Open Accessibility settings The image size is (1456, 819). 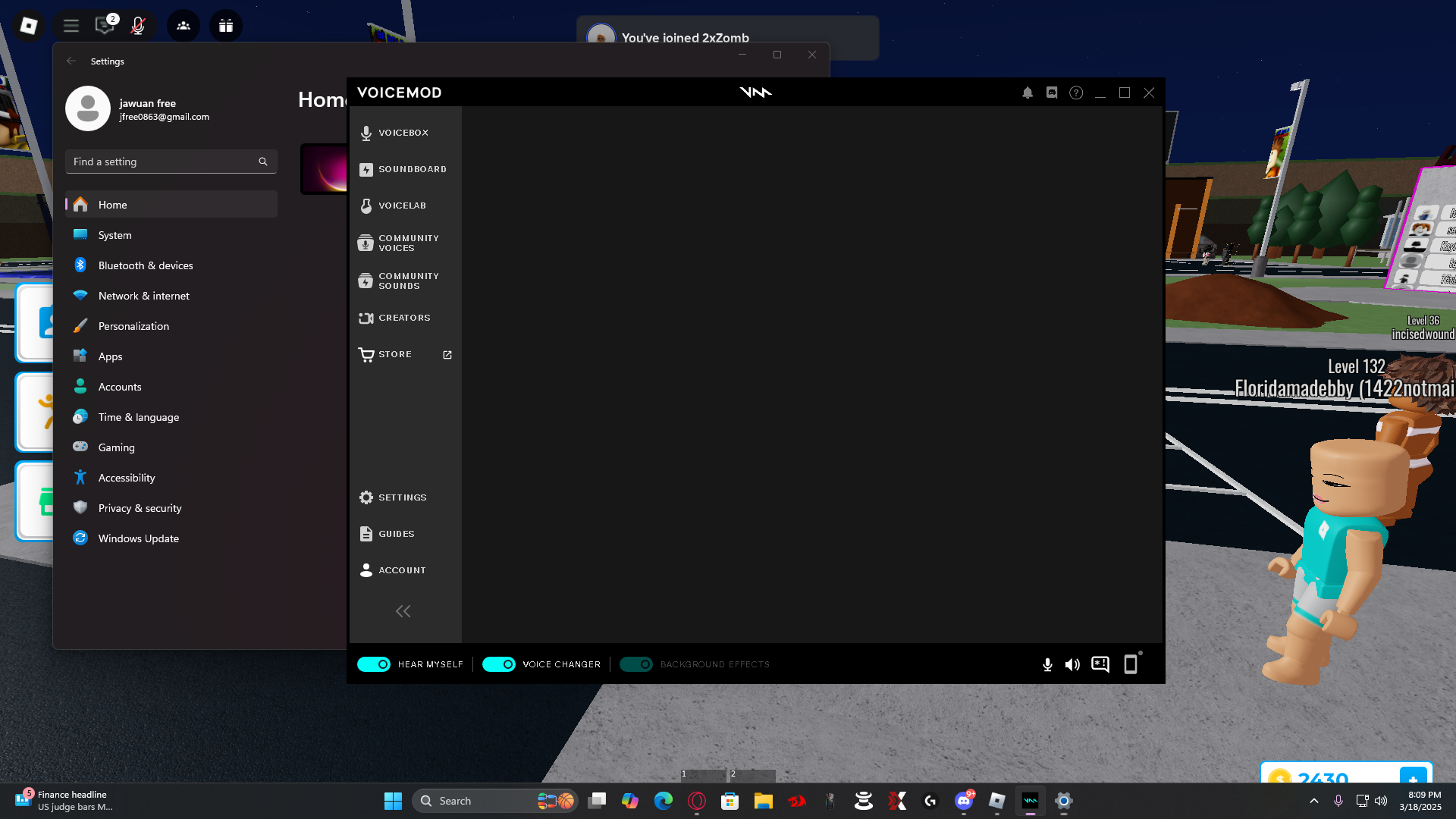171,478
